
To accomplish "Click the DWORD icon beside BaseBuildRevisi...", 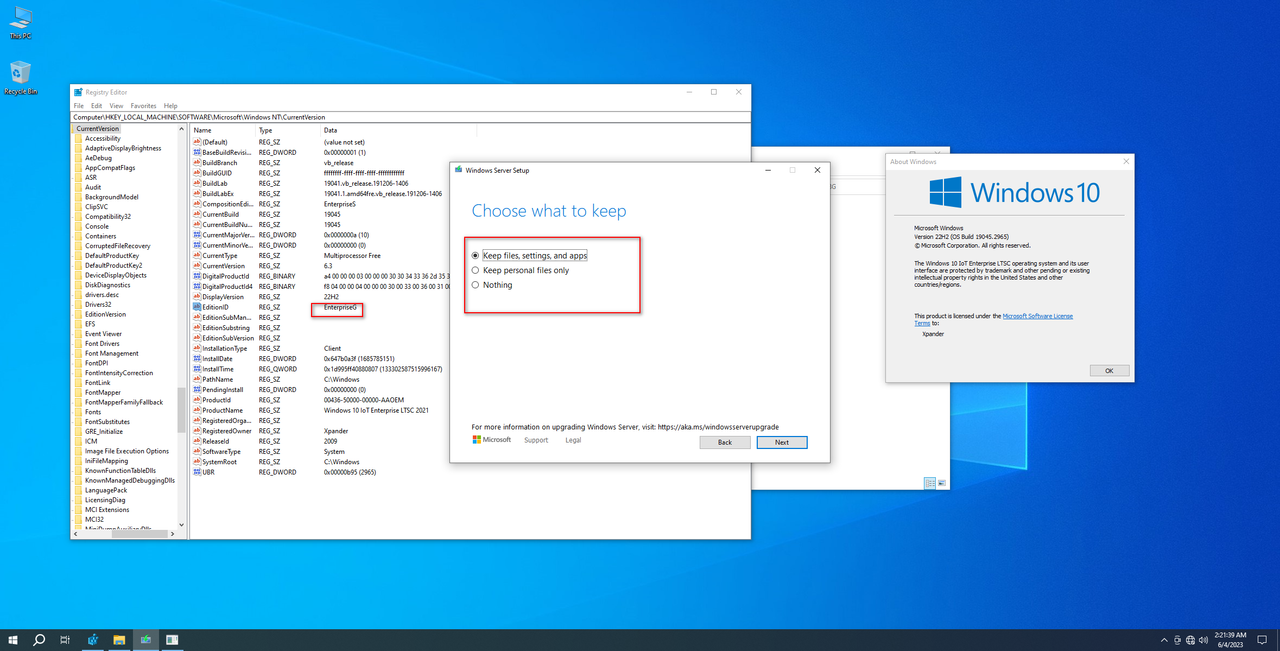I will 196,152.
